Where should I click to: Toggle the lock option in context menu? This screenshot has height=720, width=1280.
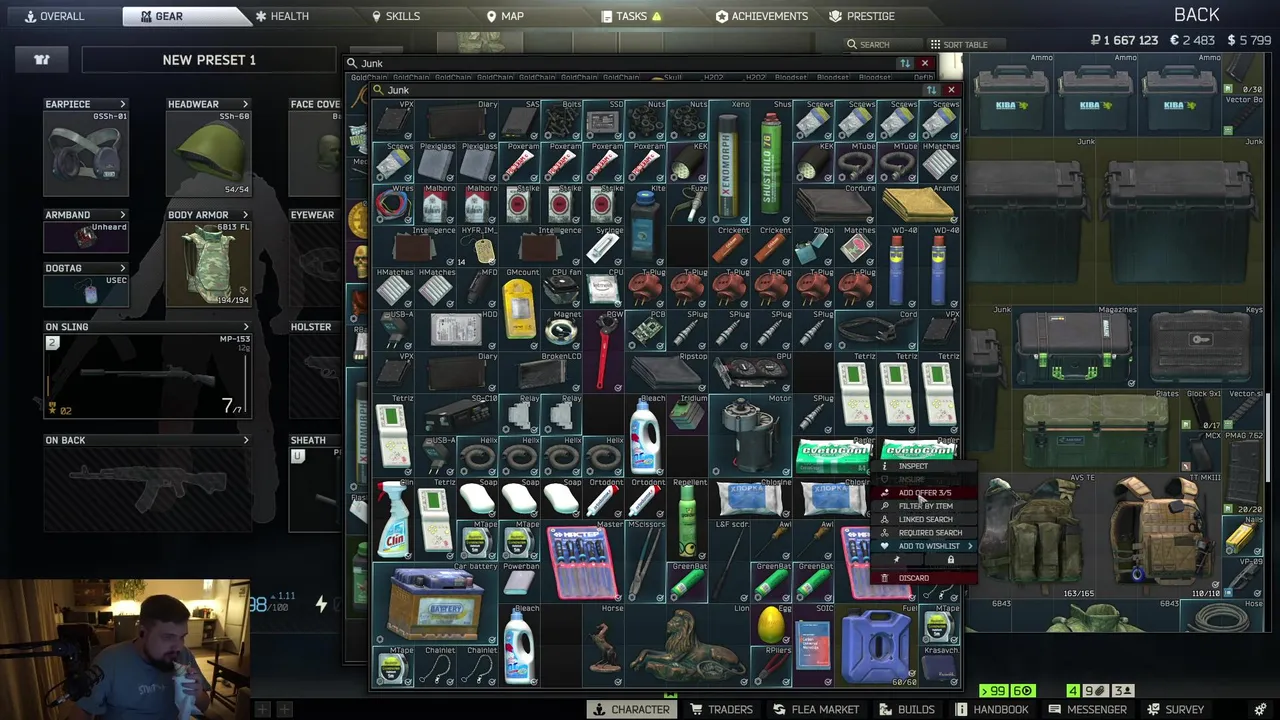click(950, 560)
